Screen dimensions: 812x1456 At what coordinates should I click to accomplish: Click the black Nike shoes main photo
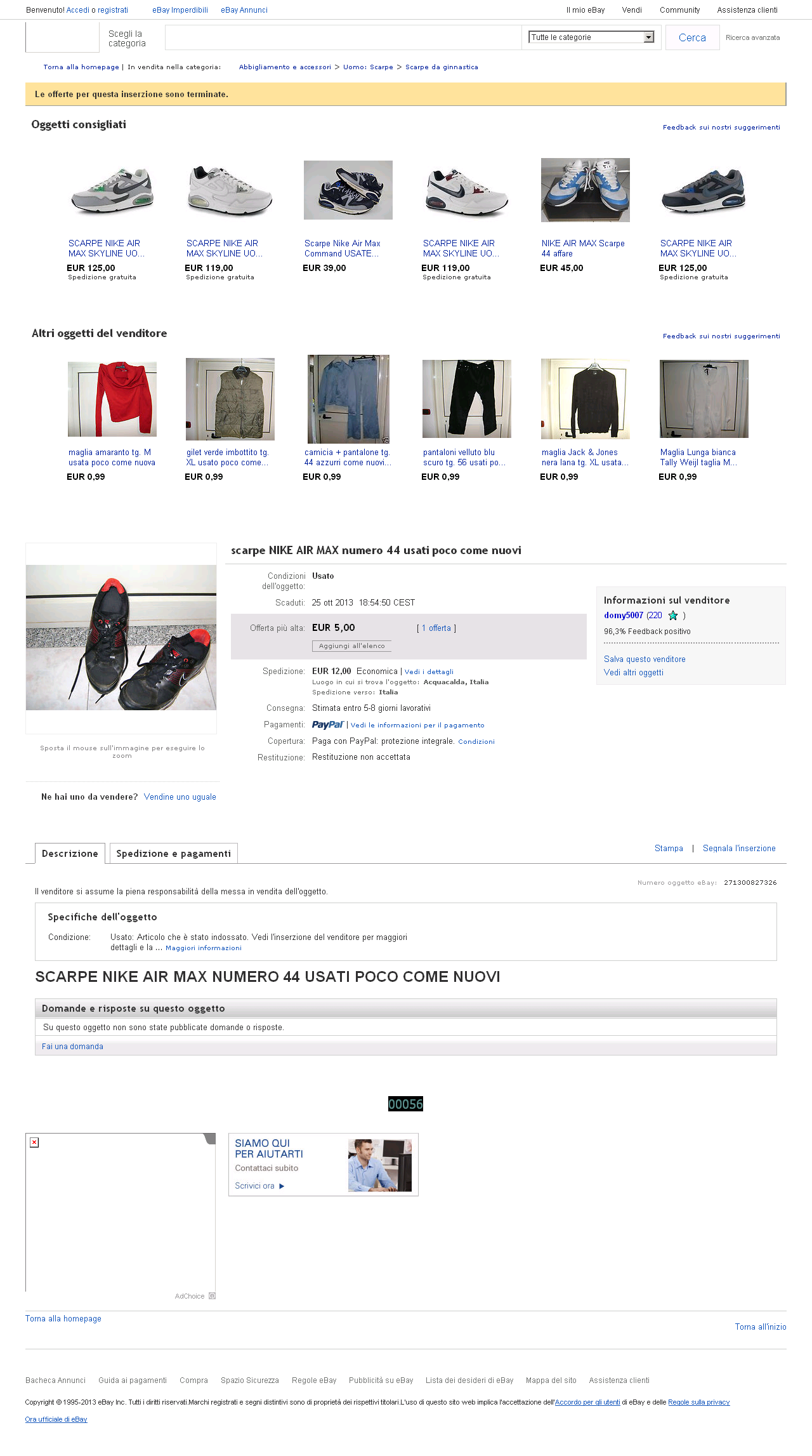tap(121, 637)
